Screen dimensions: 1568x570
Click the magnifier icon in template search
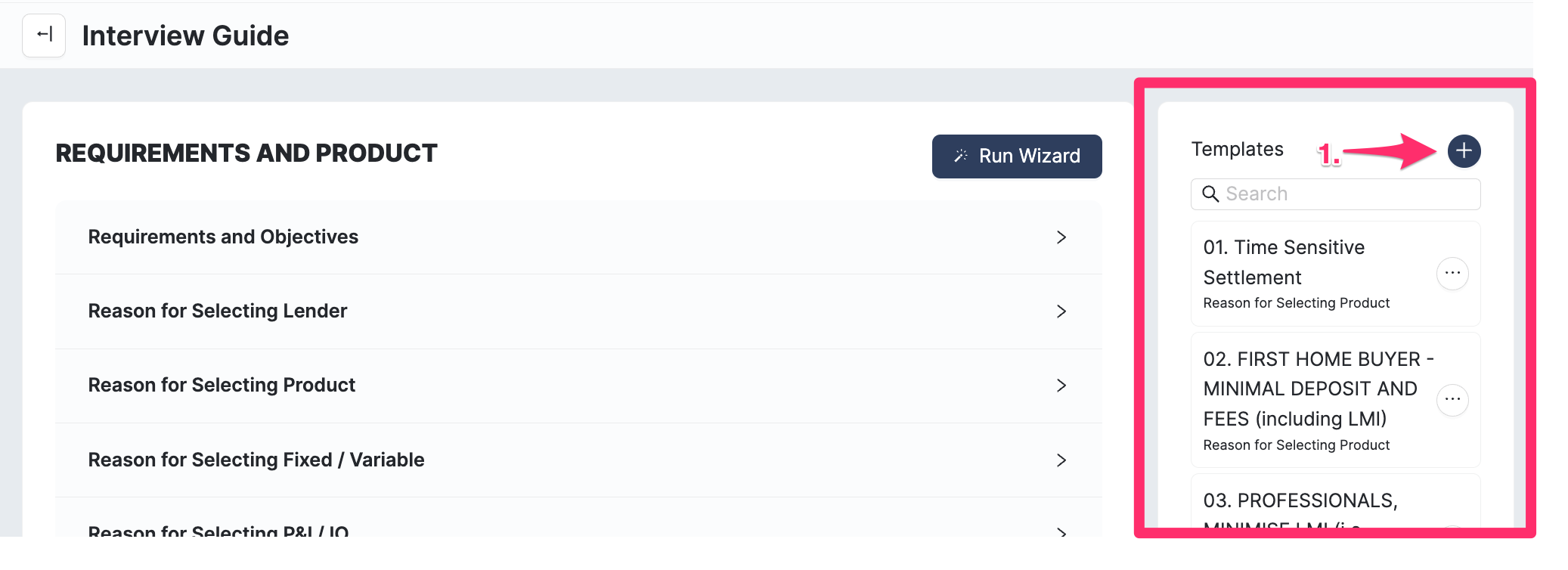(x=1210, y=194)
